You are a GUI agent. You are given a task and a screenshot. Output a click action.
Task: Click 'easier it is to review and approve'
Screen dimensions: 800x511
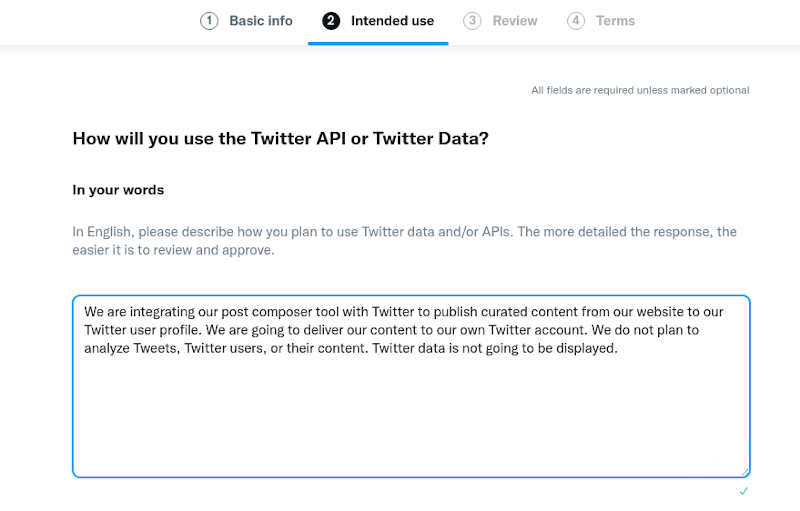pyautogui.click(x=173, y=250)
